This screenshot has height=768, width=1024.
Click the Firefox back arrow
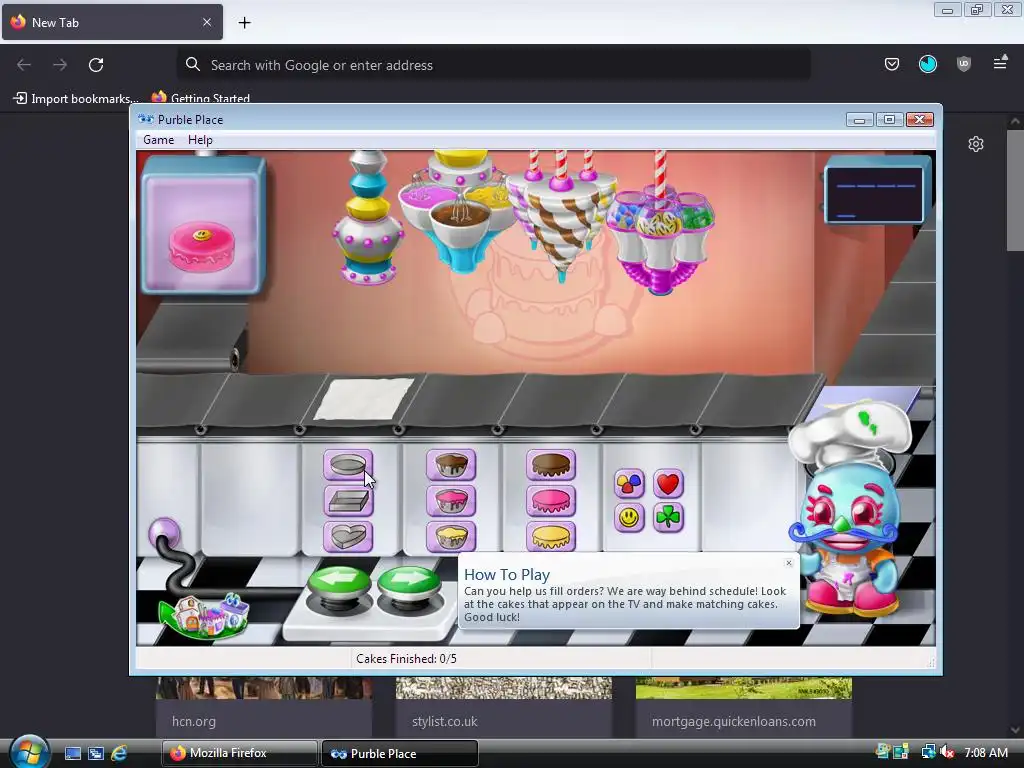tap(24, 65)
